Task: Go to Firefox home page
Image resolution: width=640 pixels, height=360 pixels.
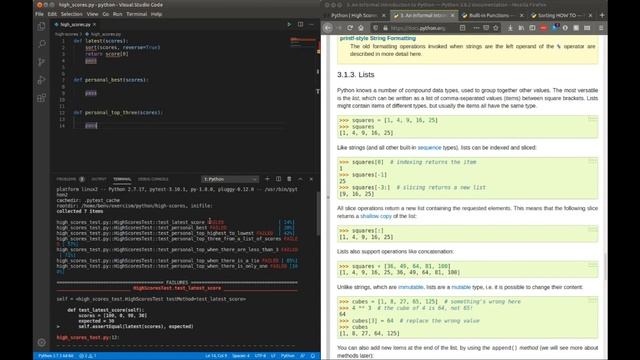Action: tap(361, 28)
